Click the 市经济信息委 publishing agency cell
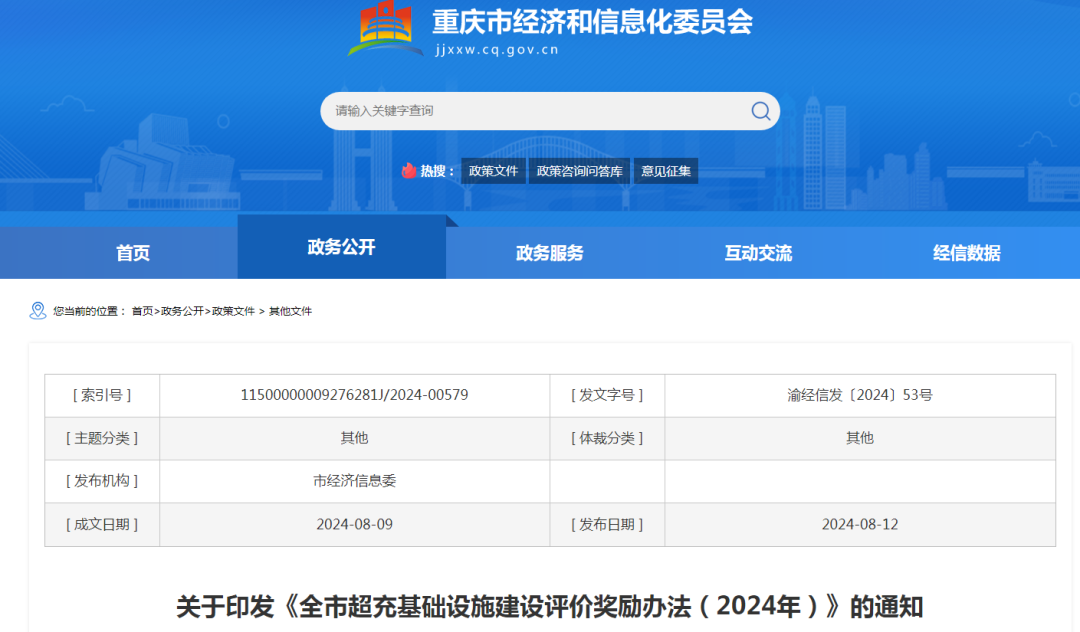The height and width of the screenshot is (632, 1080). 353,481
